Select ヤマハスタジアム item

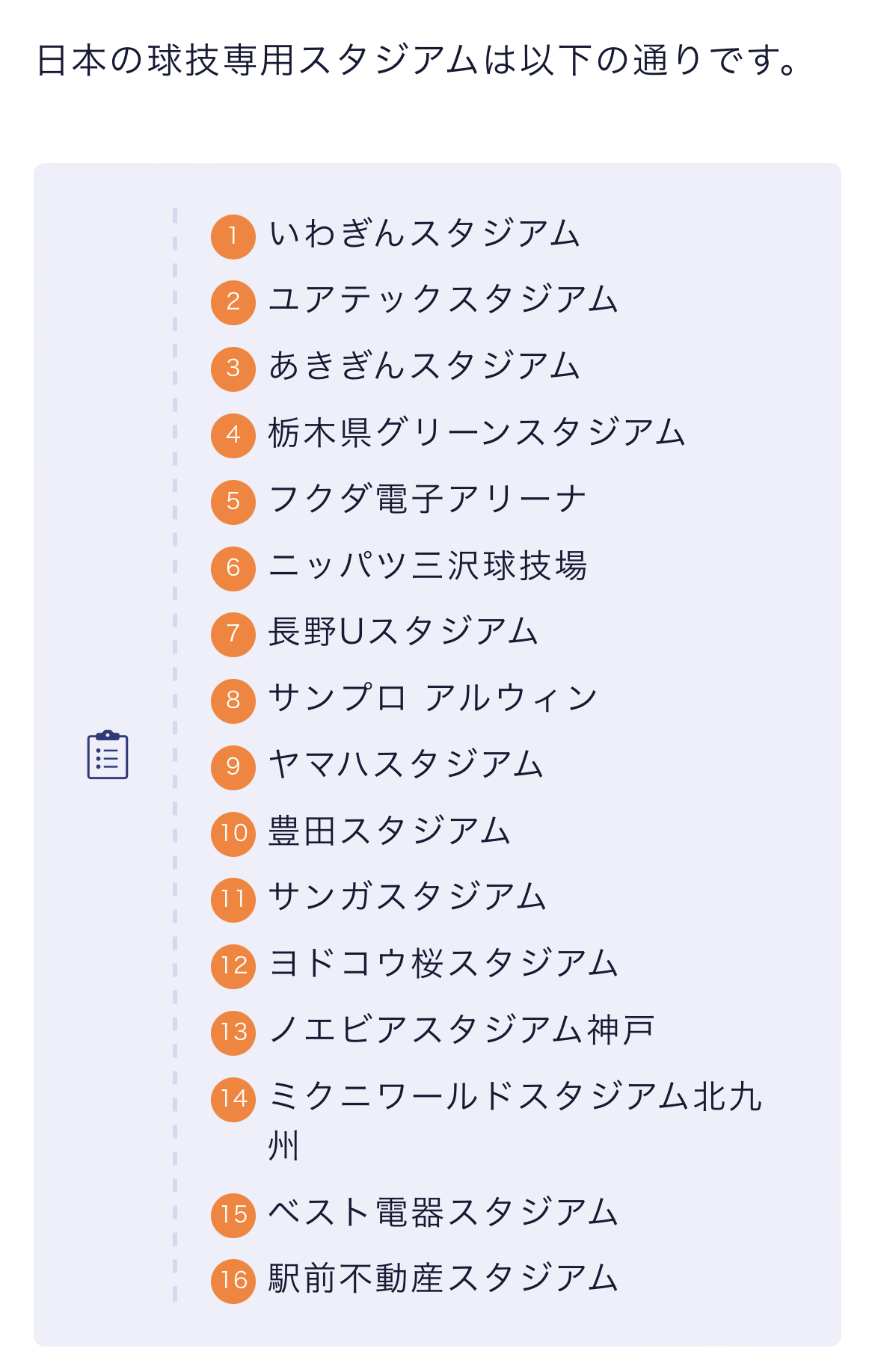[406, 765]
